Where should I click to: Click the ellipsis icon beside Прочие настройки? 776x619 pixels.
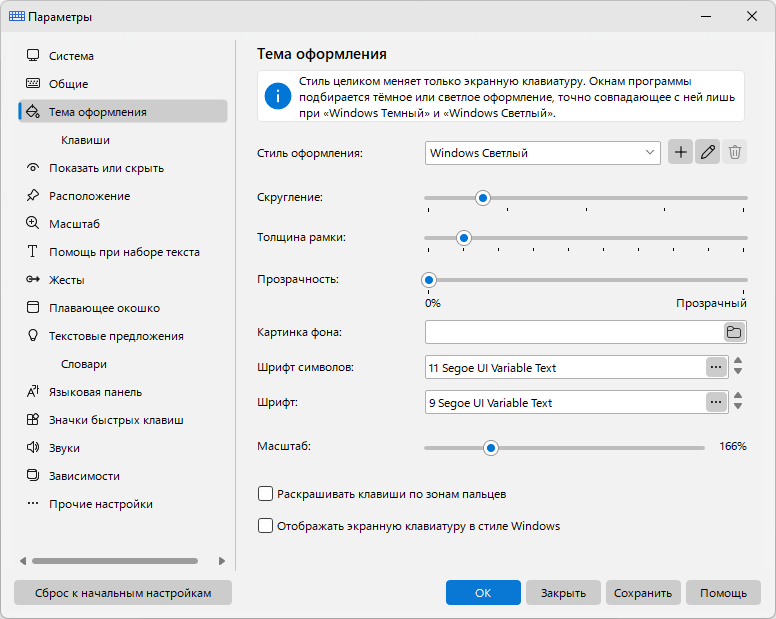33,504
